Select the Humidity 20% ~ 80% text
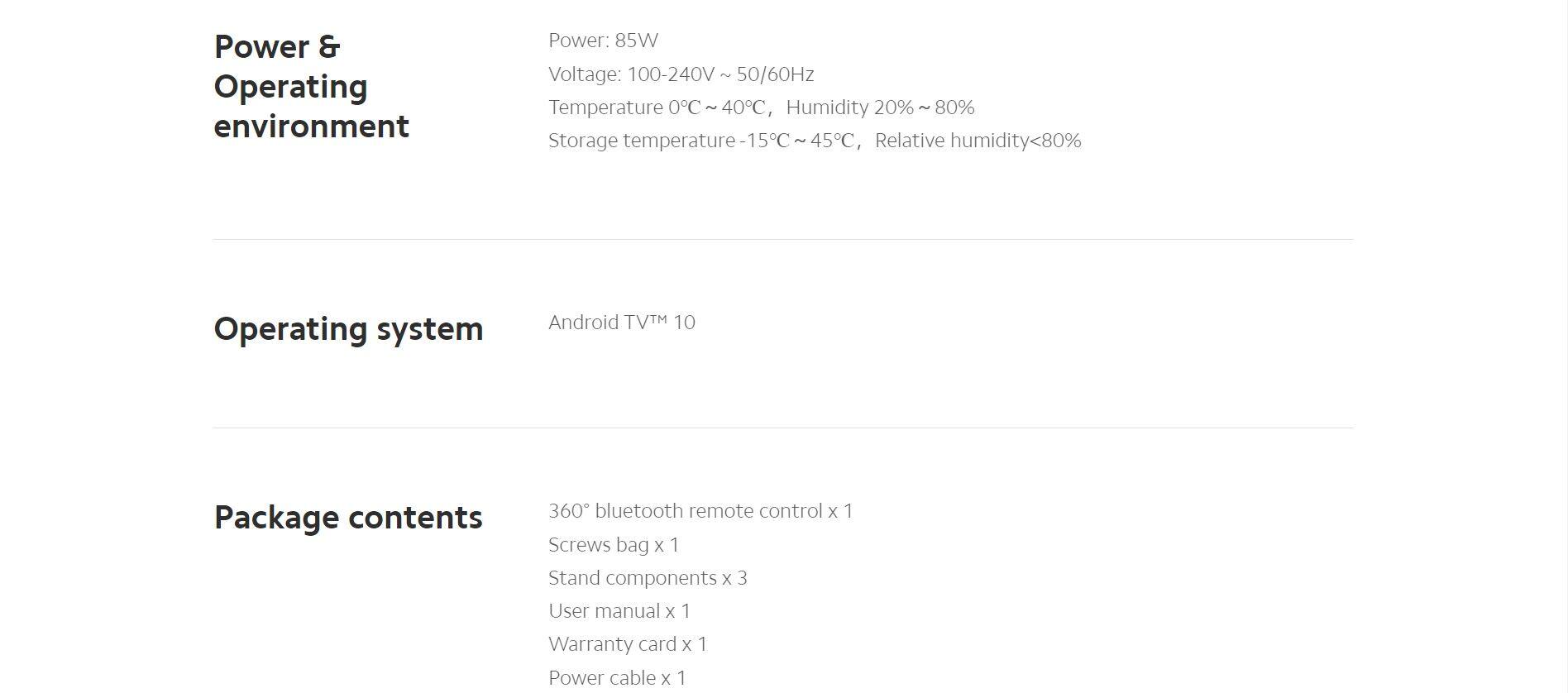Viewport: 1568px width, 693px height. coord(880,108)
